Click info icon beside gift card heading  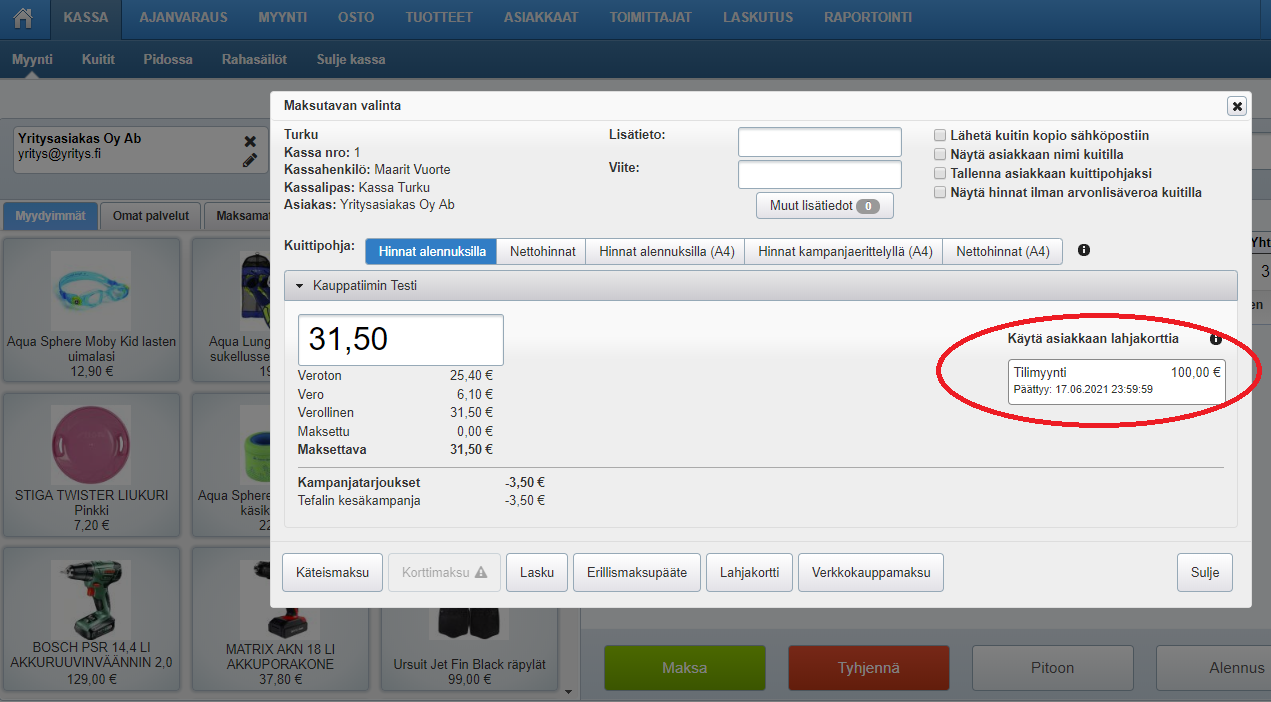point(1216,339)
